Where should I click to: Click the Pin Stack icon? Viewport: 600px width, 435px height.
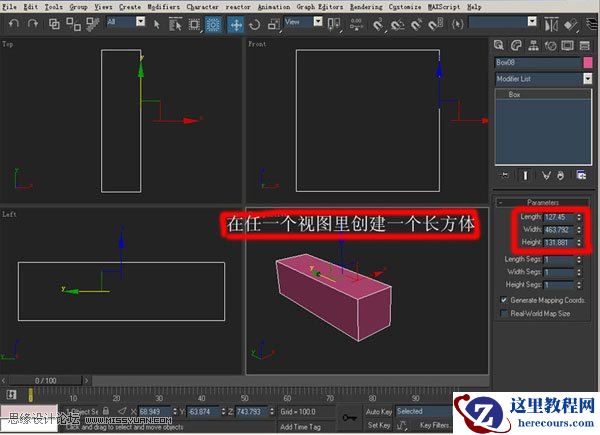tap(505, 175)
